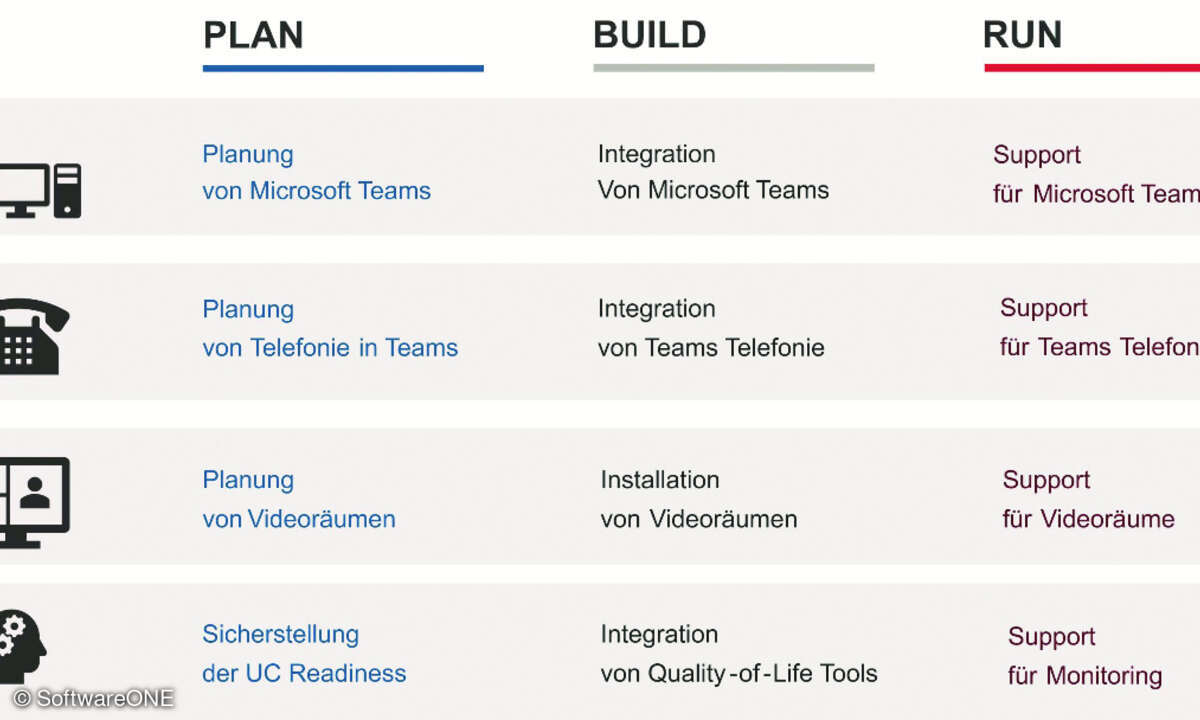The image size is (1200, 720).
Task: Click the telephone icon
Action: click(x=34, y=337)
